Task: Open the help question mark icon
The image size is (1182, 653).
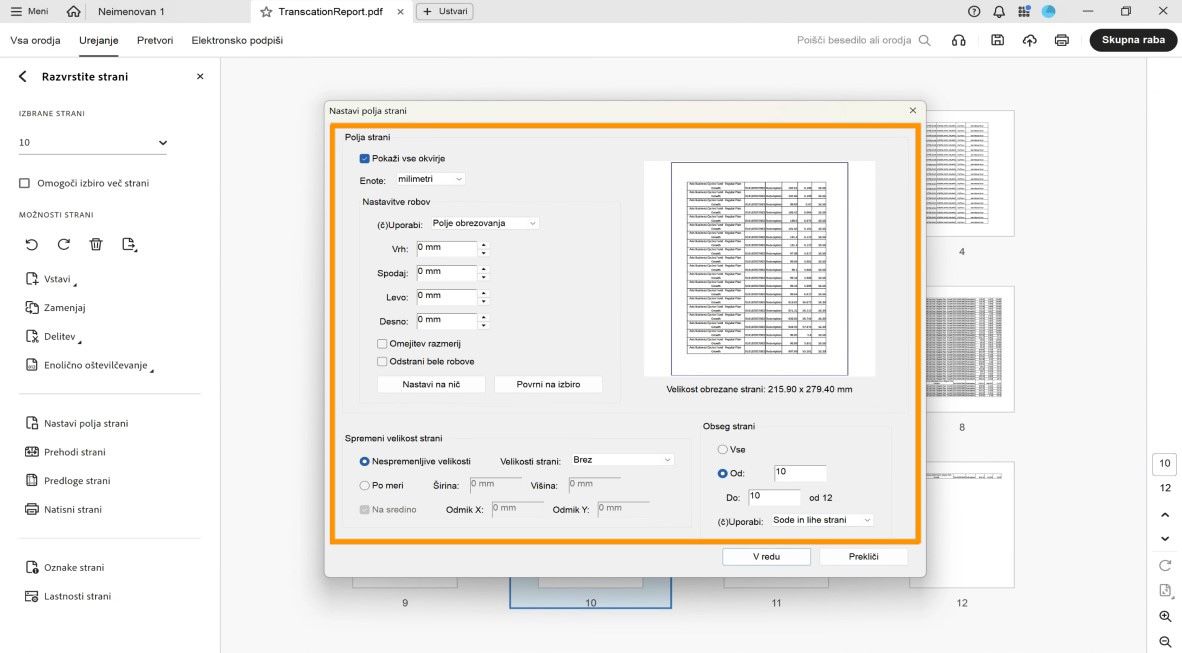Action: pyautogui.click(x=974, y=11)
